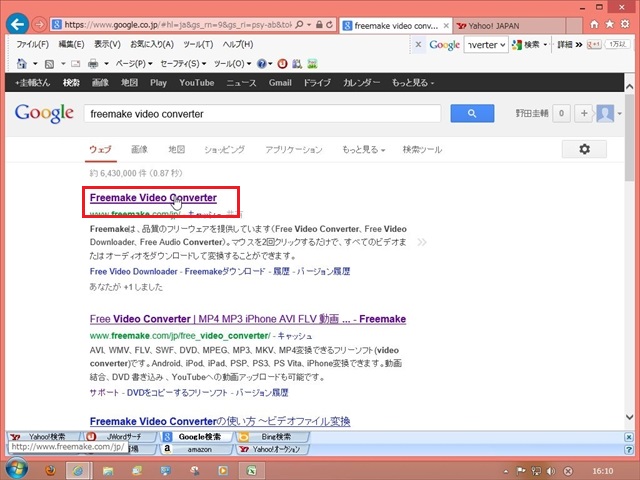This screenshot has height=480, width=640.
Task: Click the Google search query input field
Action: [260, 114]
